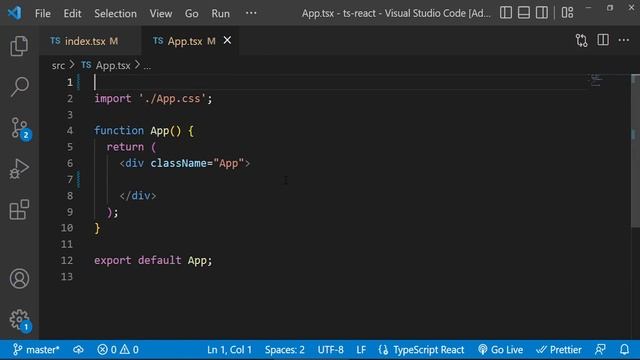The image size is (640, 360).
Task: Expand hidden menus with ellipsis in menu bar
Action: tap(251, 13)
